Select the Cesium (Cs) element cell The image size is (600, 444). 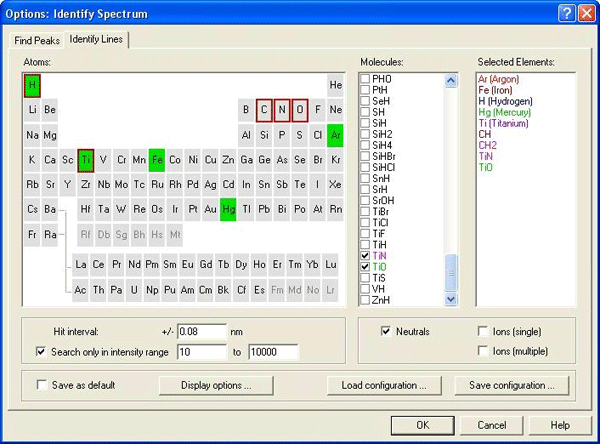[x=32, y=209]
